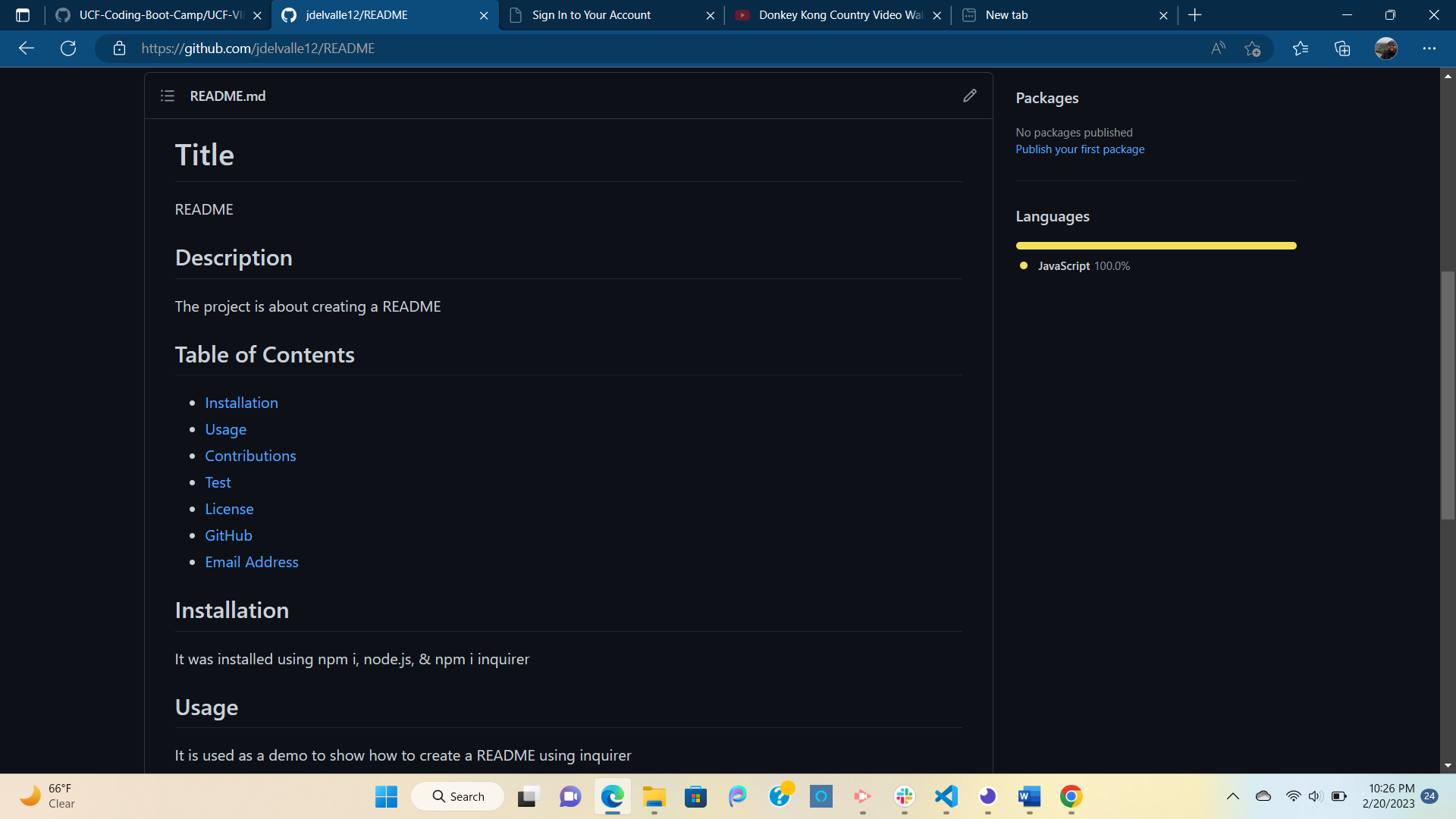Image resolution: width=1456 pixels, height=819 pixels.
Task: View site information via the lock icon
Action: tap(119, 48)
